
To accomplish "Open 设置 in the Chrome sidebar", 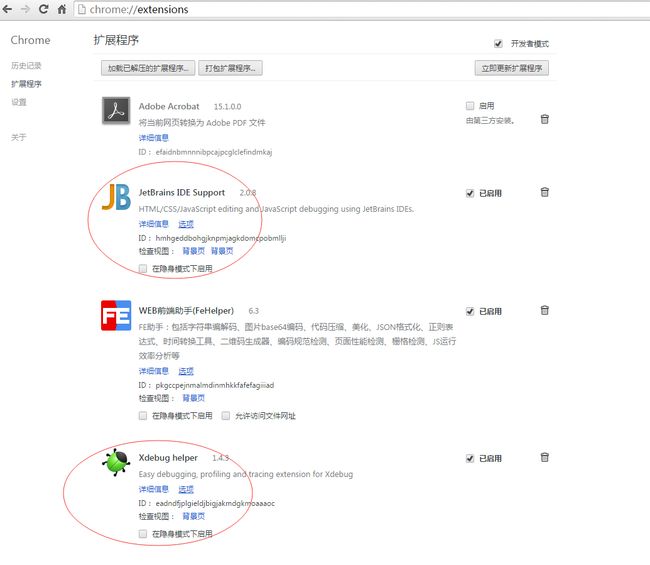I will coord(19,102).
